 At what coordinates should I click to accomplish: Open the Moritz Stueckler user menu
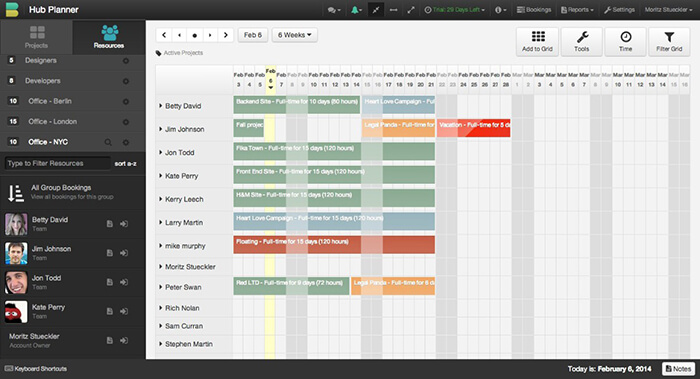pyautogui.click(x=668, y=10)
